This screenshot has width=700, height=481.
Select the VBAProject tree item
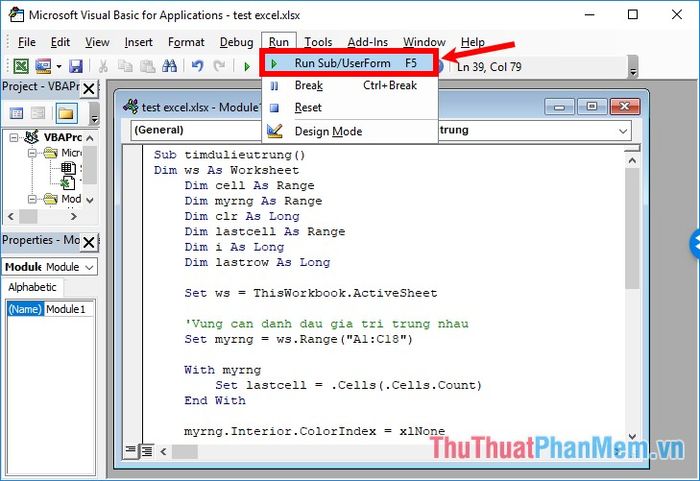[x=62, y=137]
